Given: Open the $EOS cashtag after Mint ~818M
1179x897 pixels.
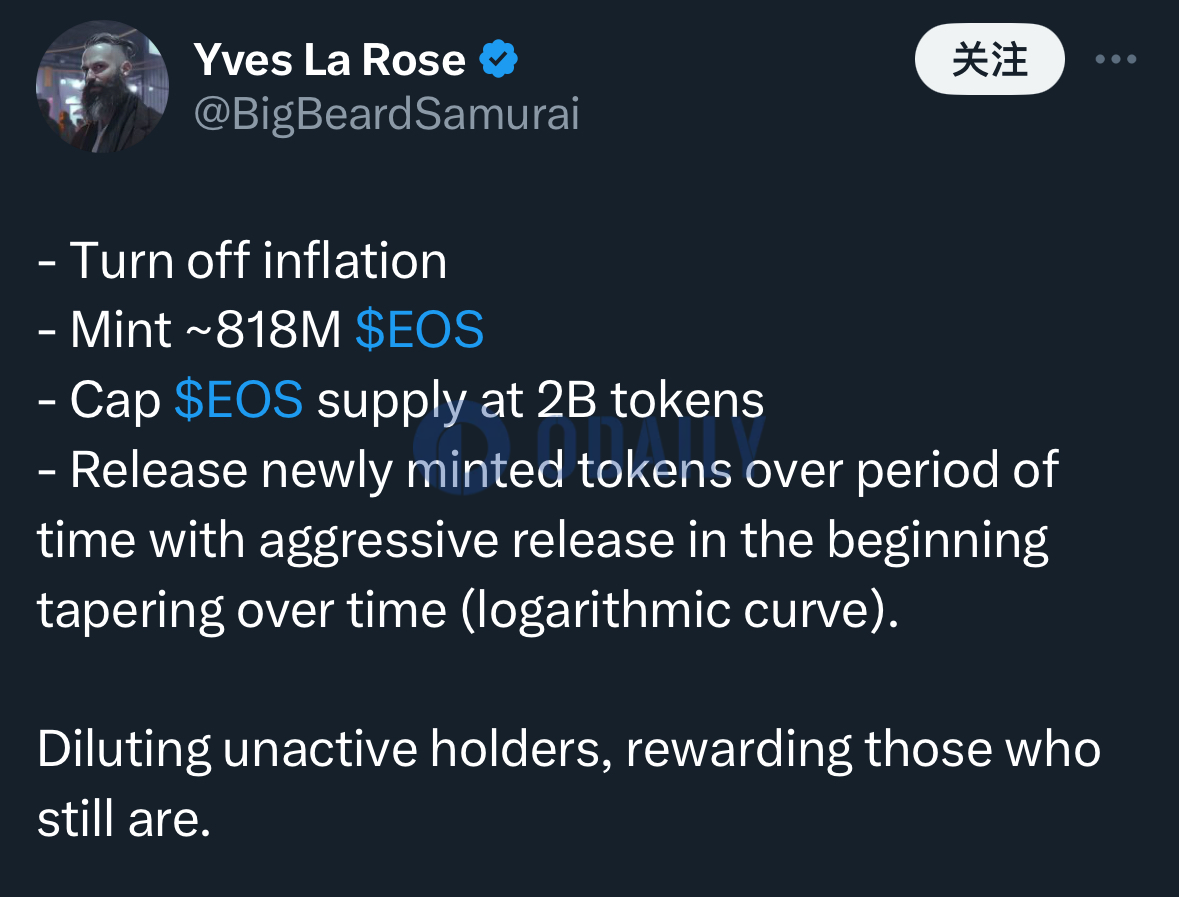Looking at the screenshot, I should 420,329.
